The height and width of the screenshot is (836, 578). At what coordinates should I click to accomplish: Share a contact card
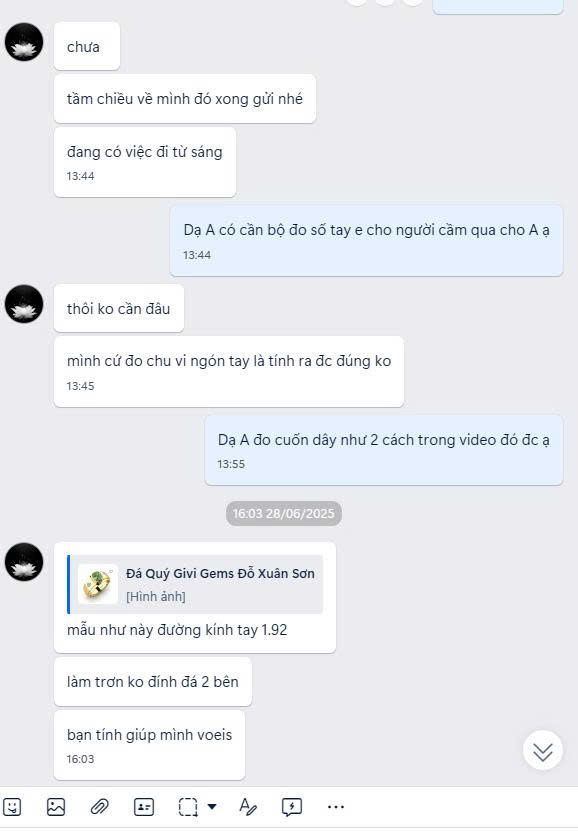[143, 807]
